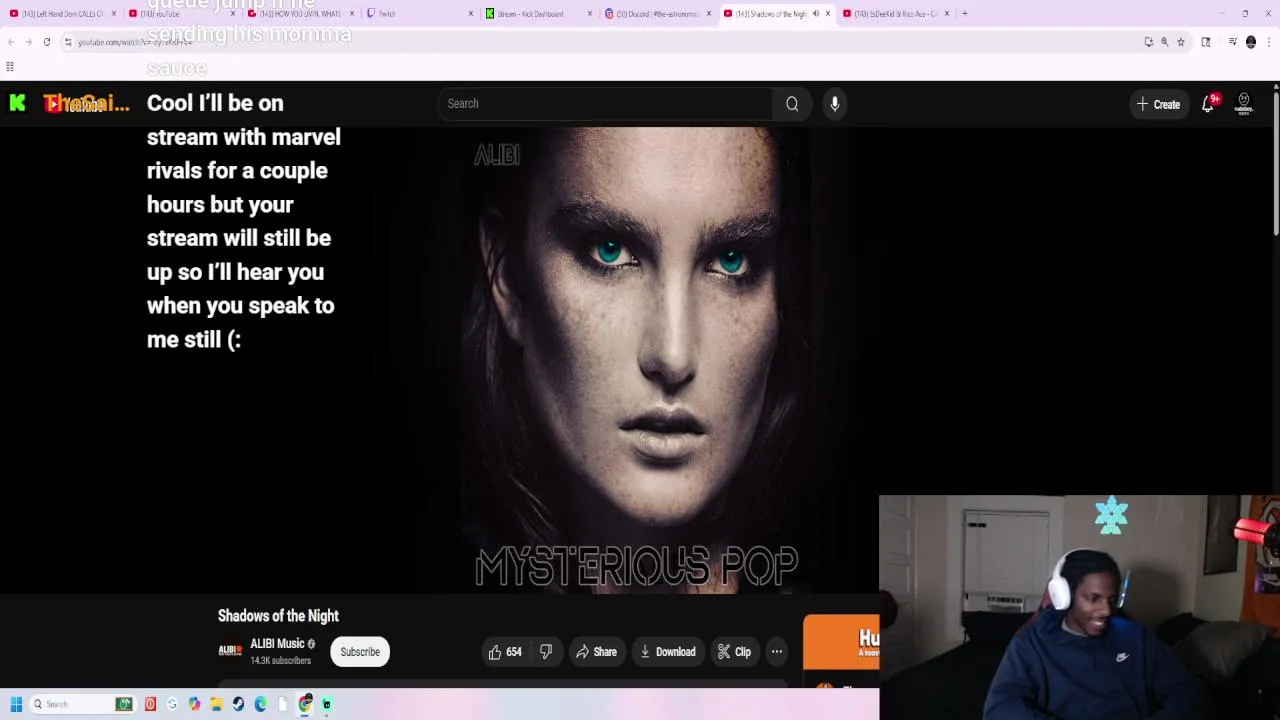
Task: Open a new browser tab
Action: point(964,14)
